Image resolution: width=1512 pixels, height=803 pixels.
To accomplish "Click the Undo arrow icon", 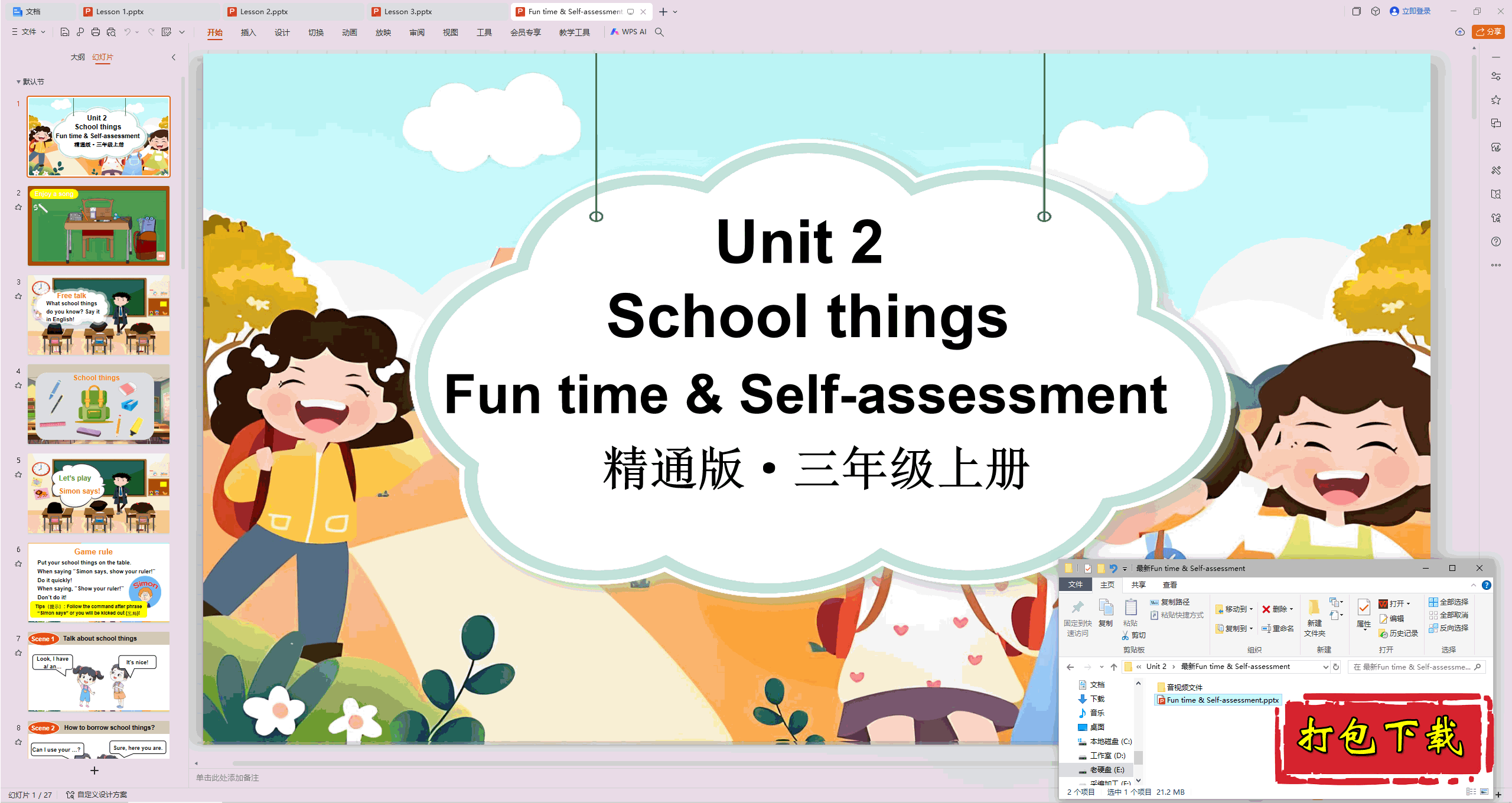I will (127, 32).
